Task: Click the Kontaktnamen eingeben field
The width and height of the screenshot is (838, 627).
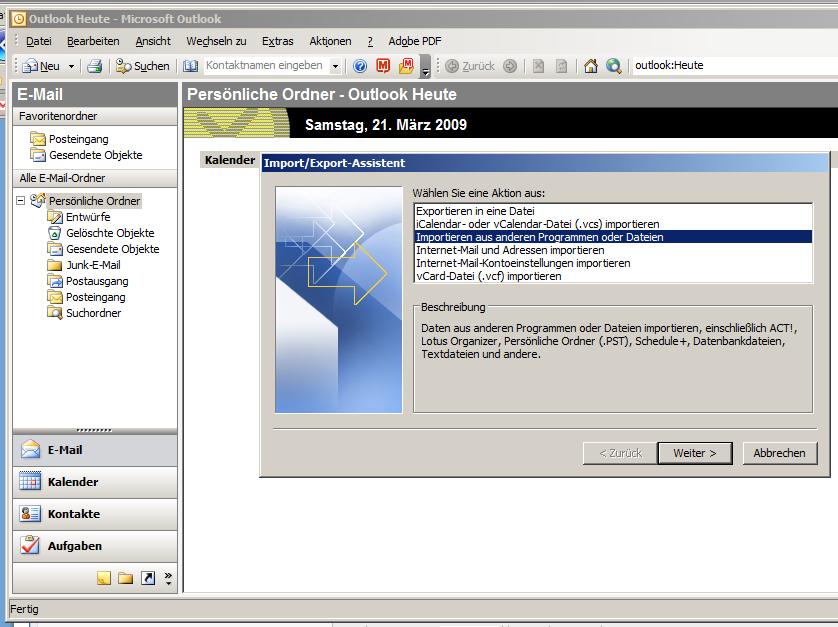Action: pos(266,65)
